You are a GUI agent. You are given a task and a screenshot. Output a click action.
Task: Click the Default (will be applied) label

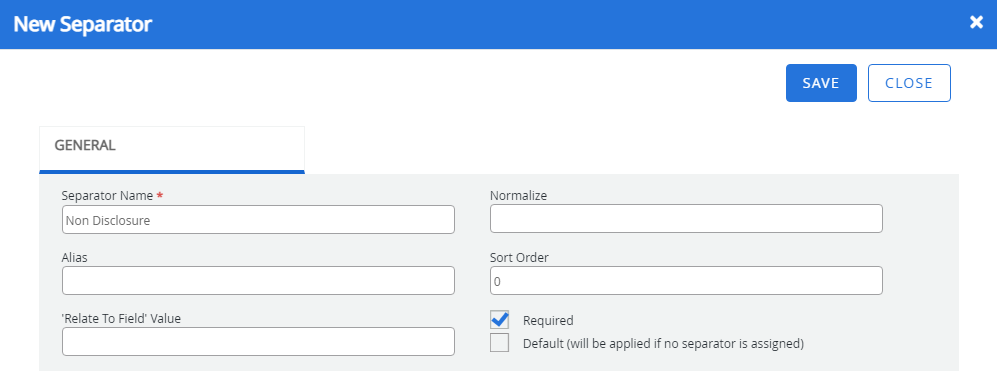(x=663, y=344)
